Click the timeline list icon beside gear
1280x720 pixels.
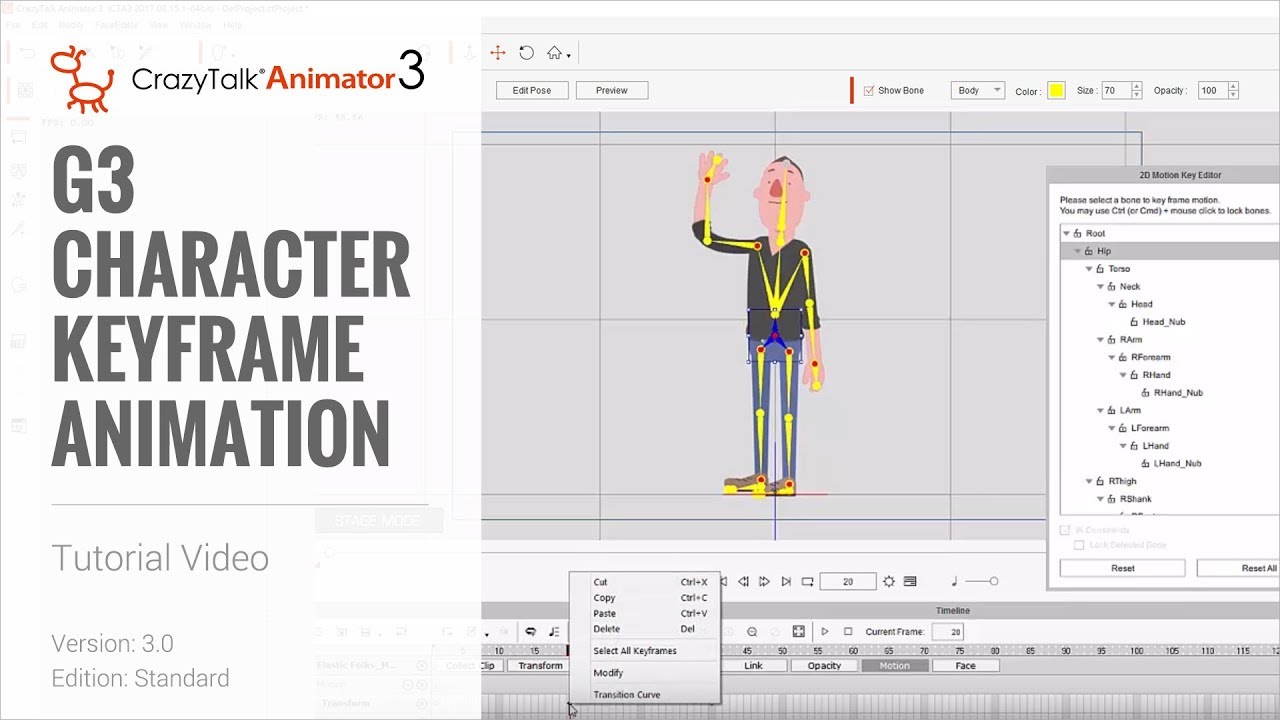click(910, 581)
